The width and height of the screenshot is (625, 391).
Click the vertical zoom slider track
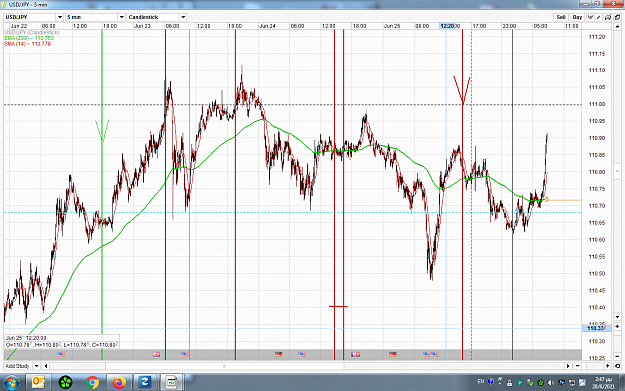pyautogui.click(x=617, y=341)
